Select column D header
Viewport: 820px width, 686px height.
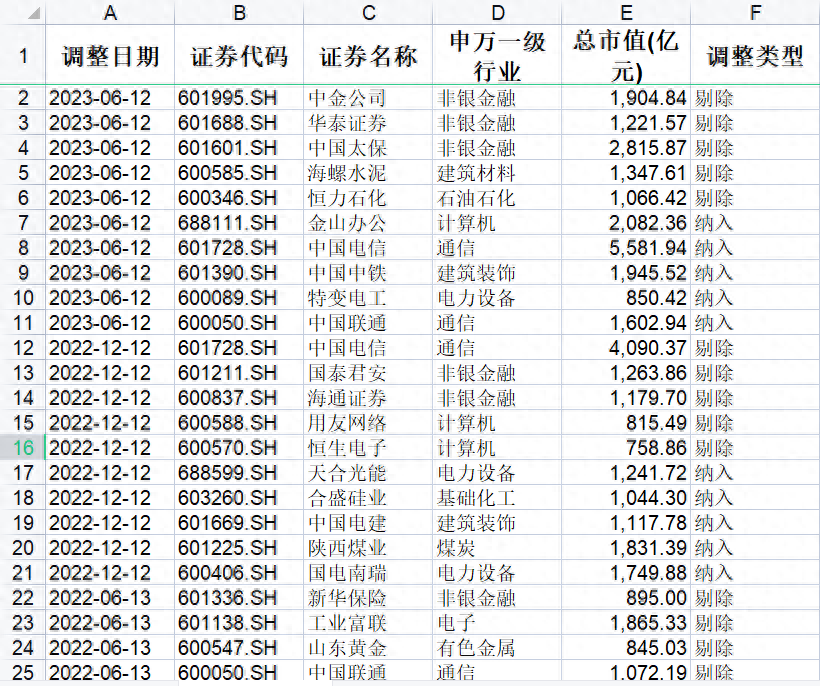point(497,13)
